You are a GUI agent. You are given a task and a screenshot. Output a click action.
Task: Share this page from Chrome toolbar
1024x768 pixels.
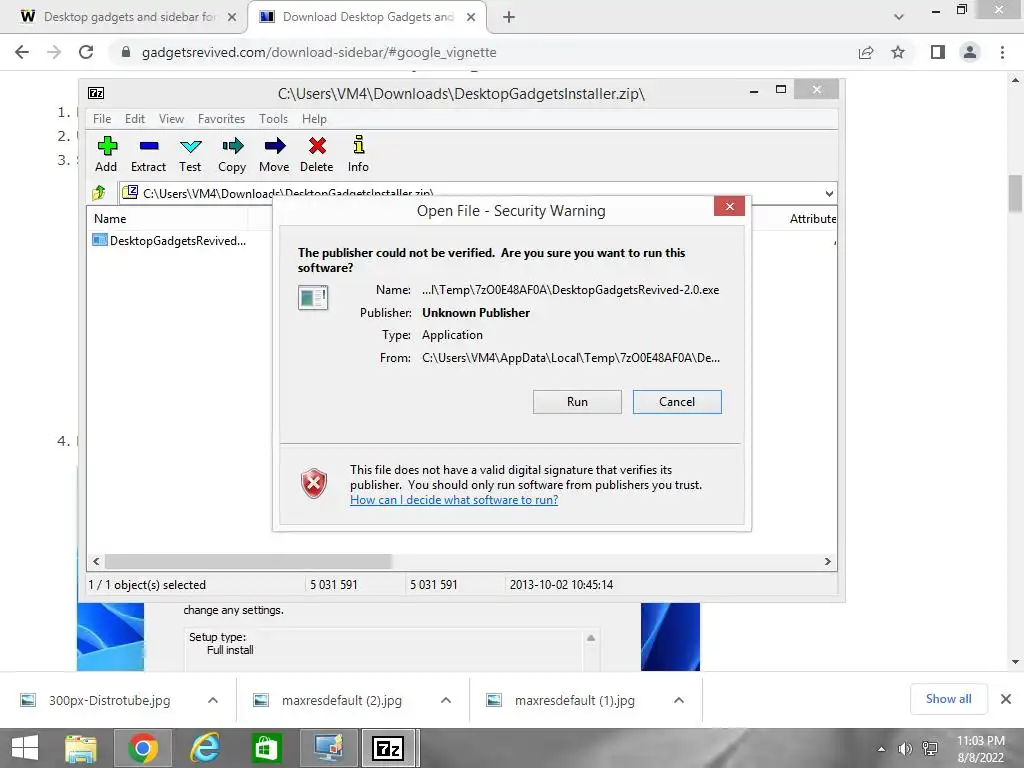pos(866,52)
